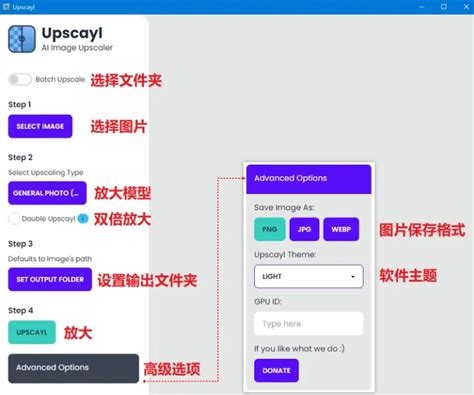474x395 pixels.
Task: Expand the Advanced Options bar in sidebar
Action: click(73, 368)
